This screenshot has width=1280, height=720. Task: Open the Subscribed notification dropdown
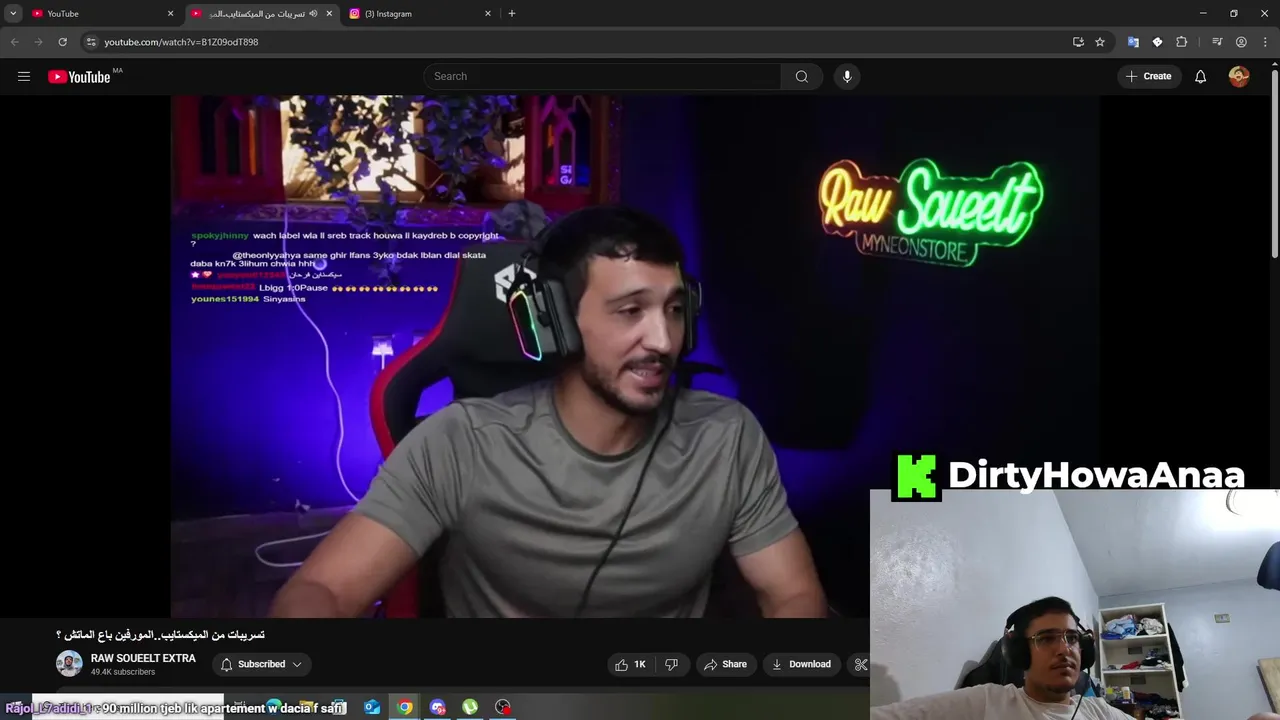coord(261,664)
